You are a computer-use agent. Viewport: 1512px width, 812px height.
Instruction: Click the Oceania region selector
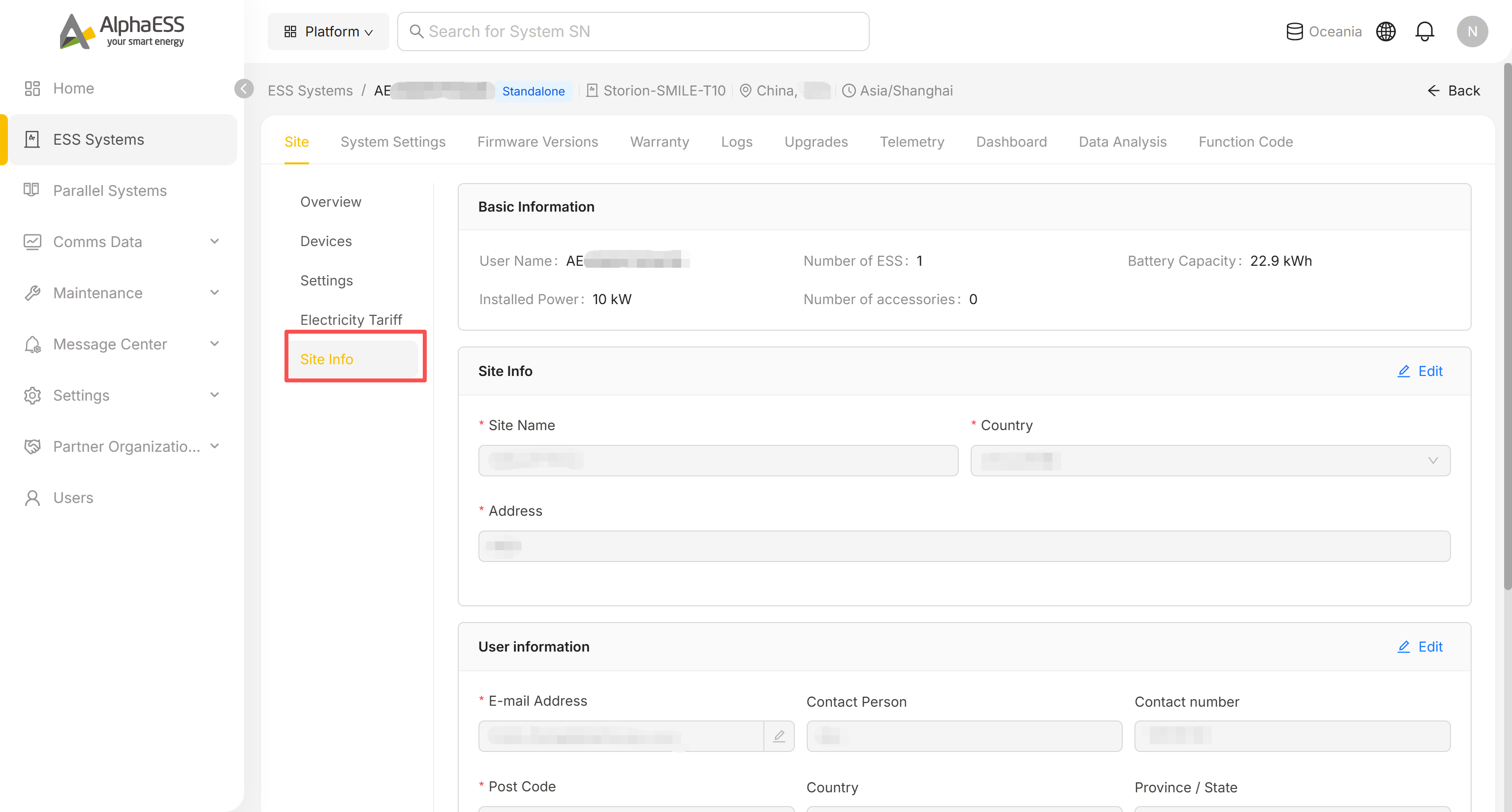pos(1323,31)
